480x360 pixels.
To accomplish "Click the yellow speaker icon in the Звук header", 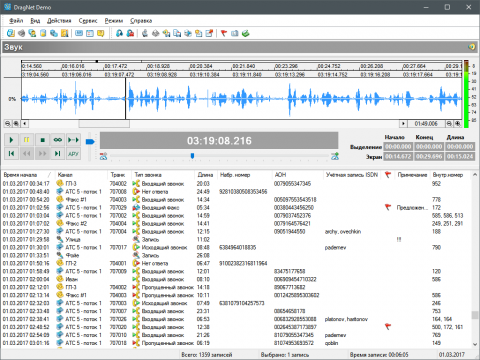I will tap(472, 47).
